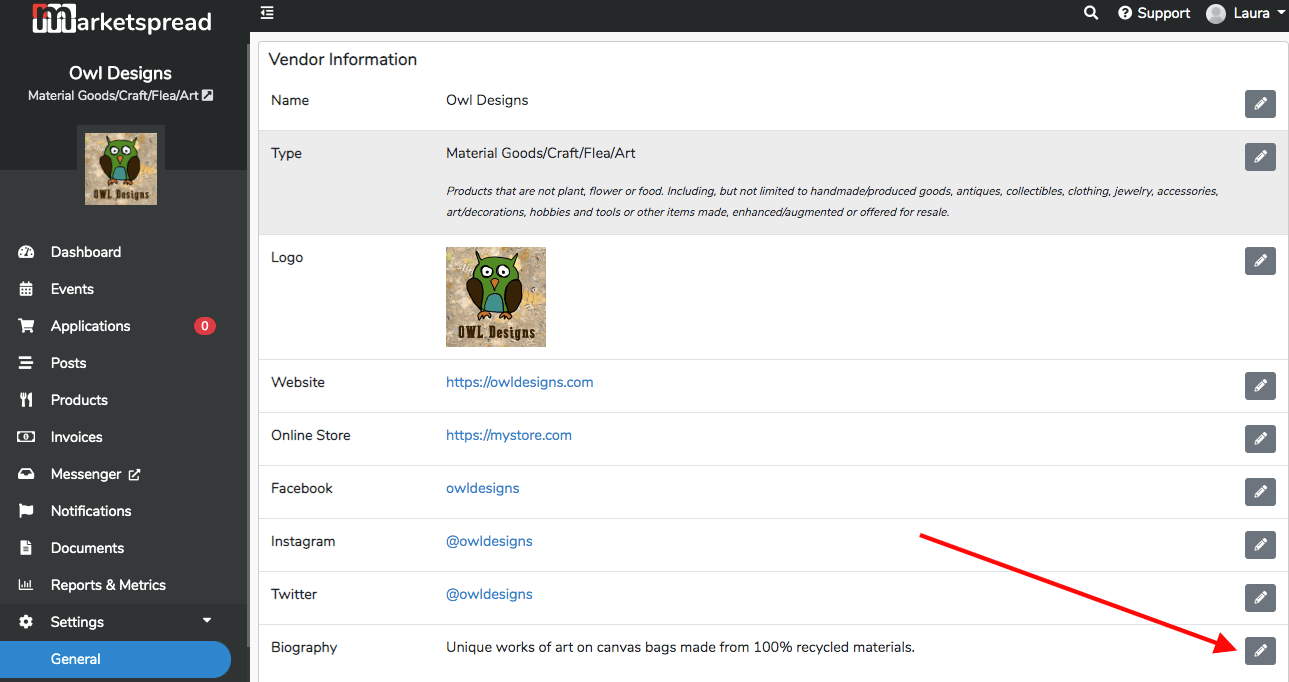This screenshot has width=1289, height=682.
Task: Edit Biography using the pencil button
Action: pyautogui.click(x=1260, y=651)
